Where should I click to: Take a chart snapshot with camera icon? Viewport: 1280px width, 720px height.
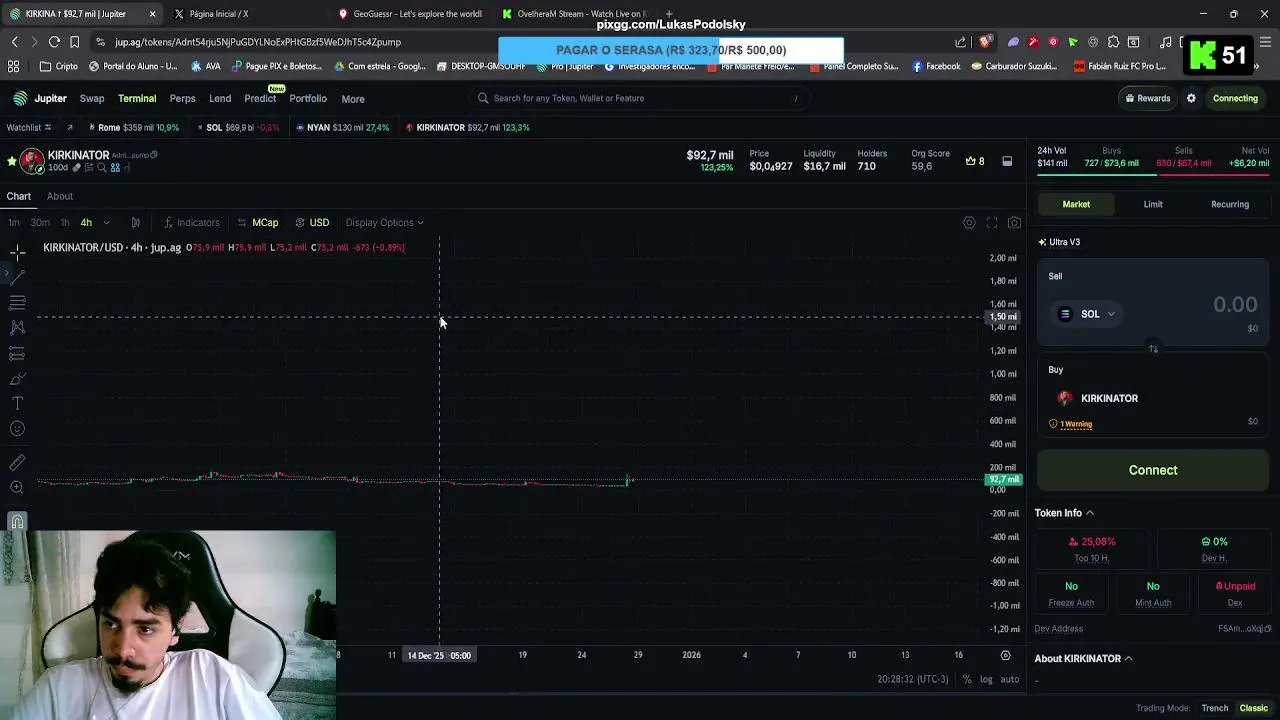[1014, 223]
